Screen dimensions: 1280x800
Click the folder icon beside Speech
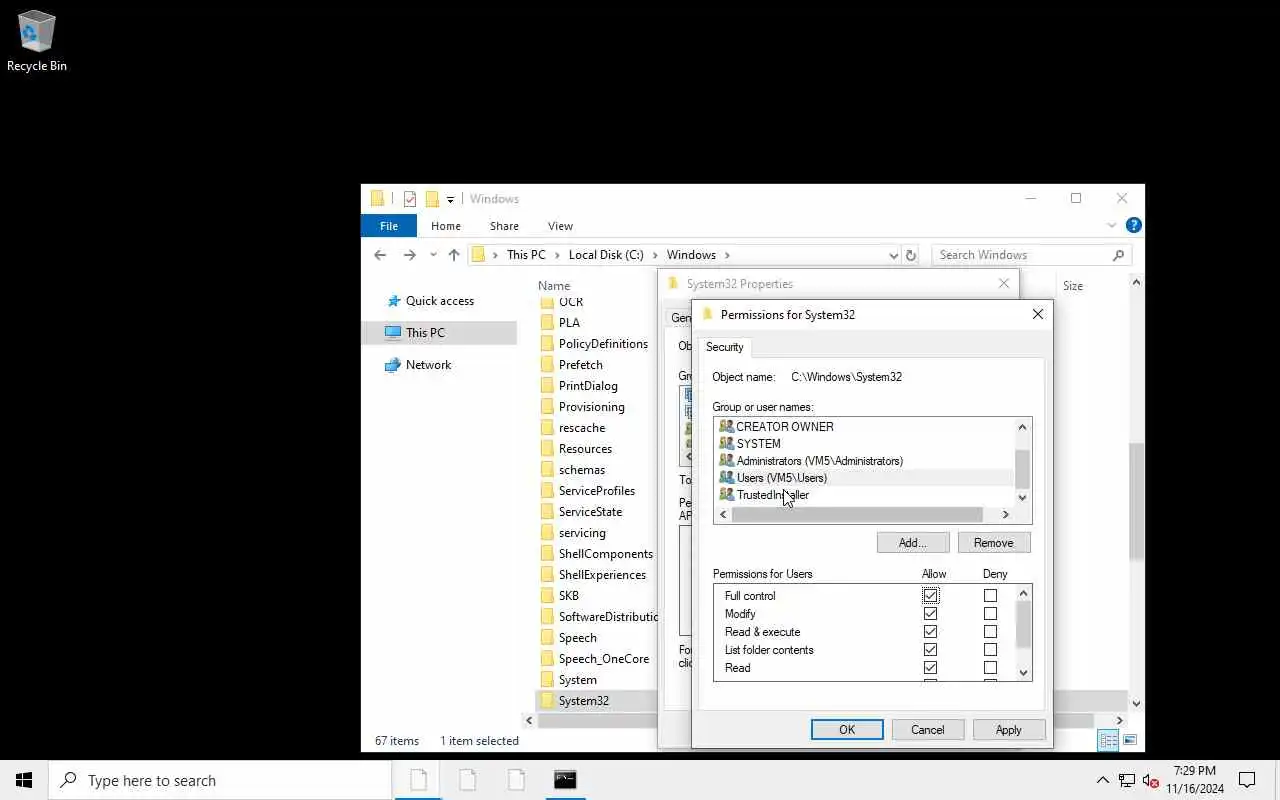coord(547,638)
